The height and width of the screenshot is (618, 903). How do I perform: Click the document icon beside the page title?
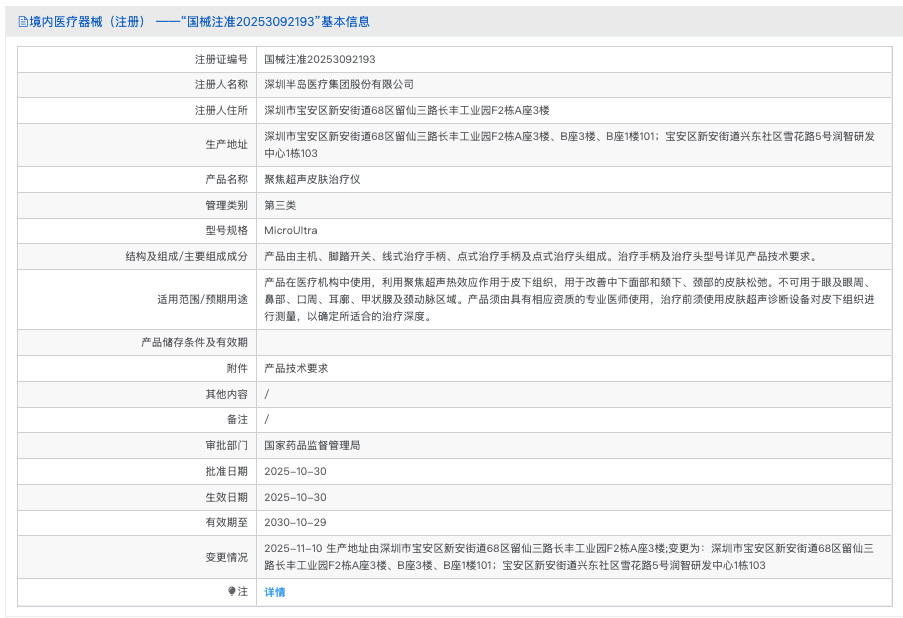pyautogui.click(x=23, y=21)
